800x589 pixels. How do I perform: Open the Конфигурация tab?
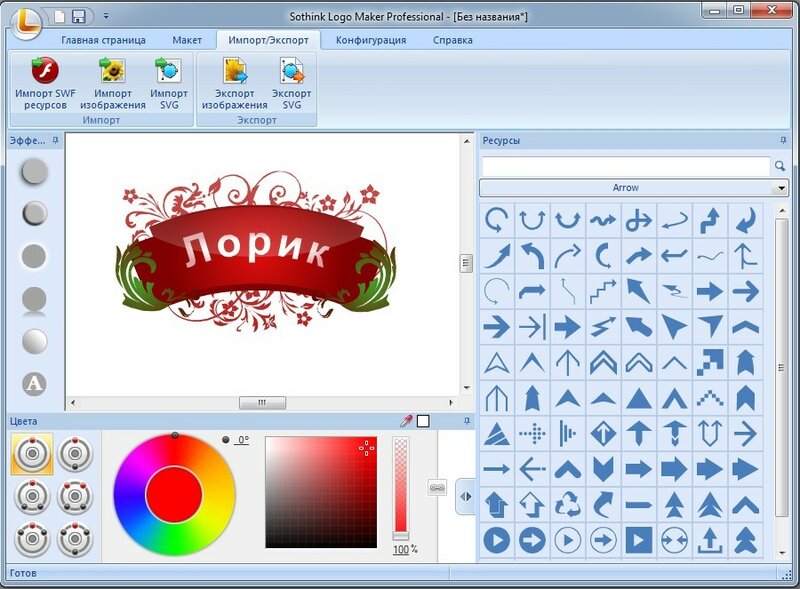(x=371, y=40)
